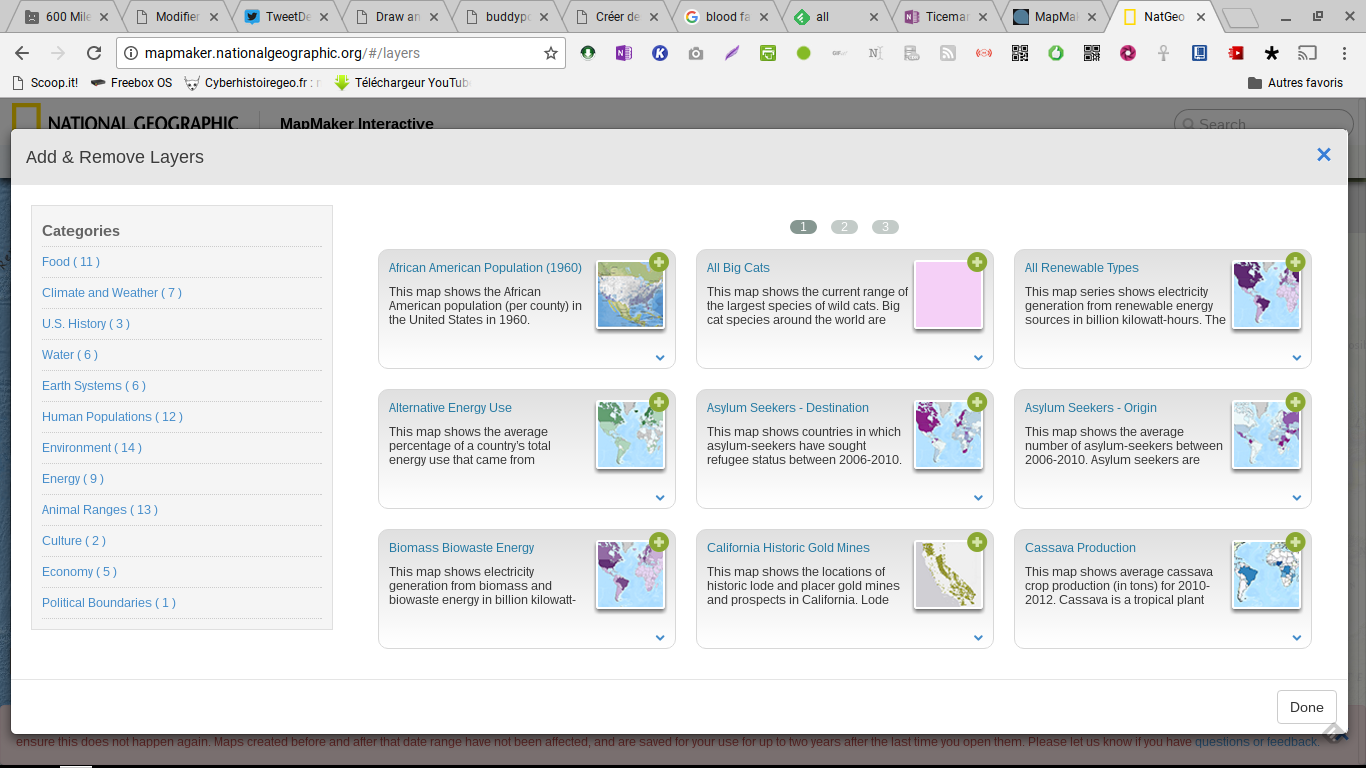Filter by U.S. History ( 3 ) category
Image resolution: width=1366 pixels, height=768 pixels.
point(86,324)
